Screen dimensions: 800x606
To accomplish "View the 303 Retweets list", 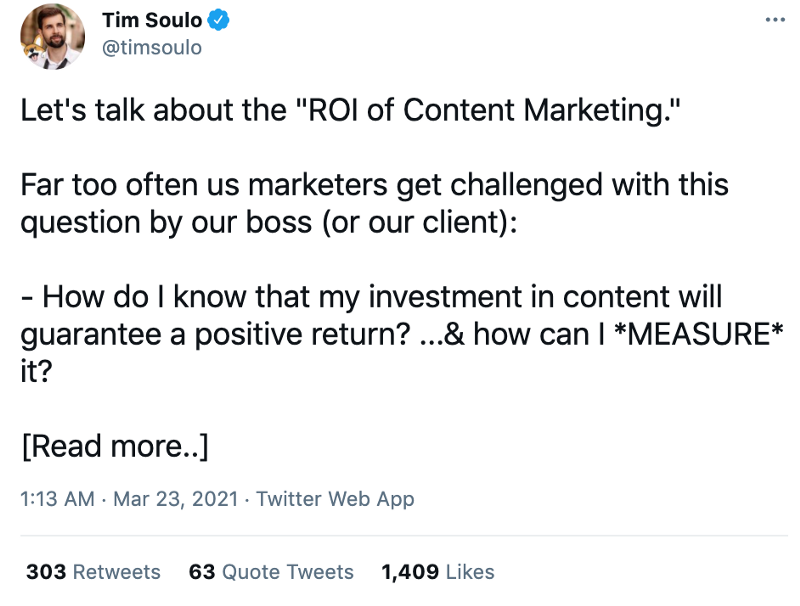I will (x=93, y=572).
